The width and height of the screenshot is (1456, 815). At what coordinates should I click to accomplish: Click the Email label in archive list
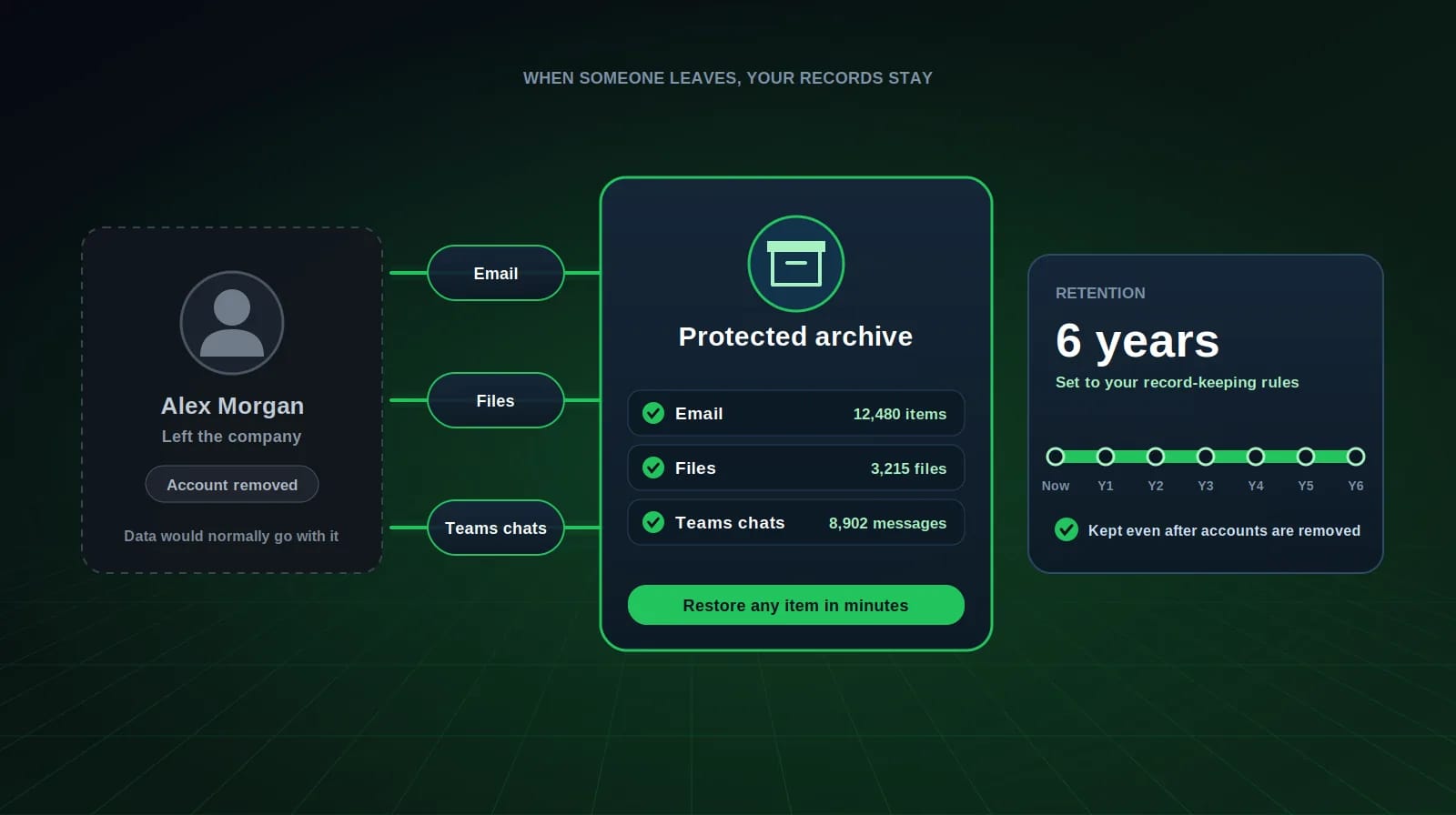tap(699, 414)
